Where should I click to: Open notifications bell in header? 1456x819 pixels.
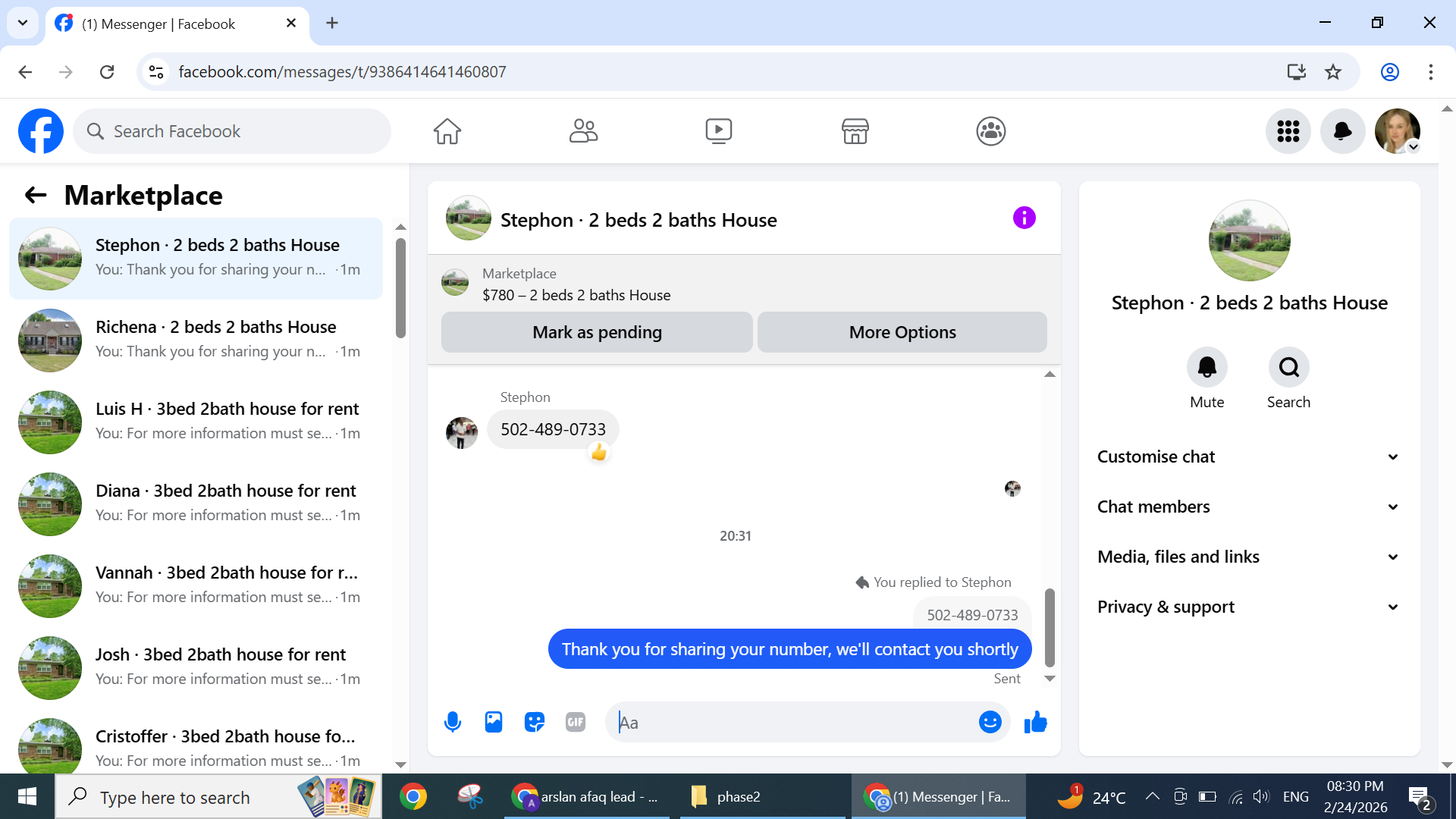(x=1342, y=131)
